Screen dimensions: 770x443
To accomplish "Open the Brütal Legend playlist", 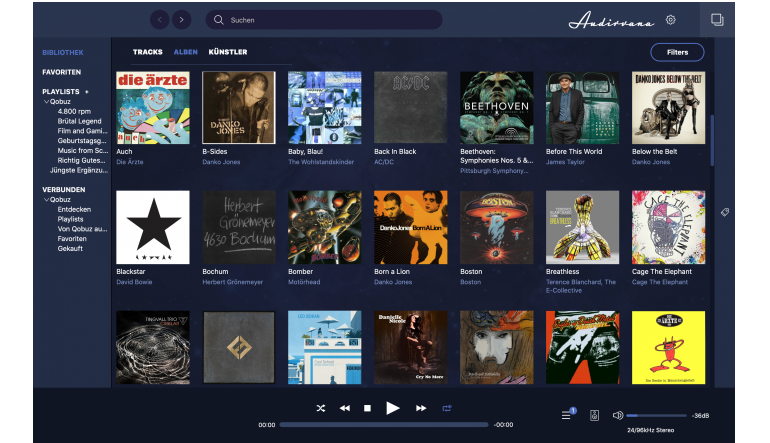I will pyautogui.click(x=80, y=121).
